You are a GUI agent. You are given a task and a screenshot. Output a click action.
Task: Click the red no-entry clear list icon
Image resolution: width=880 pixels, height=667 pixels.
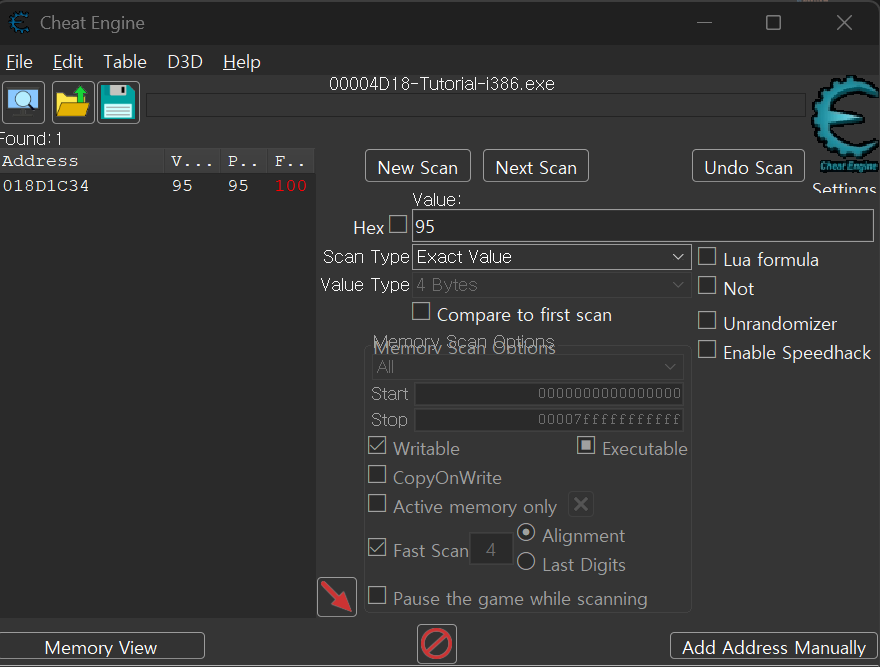[x=437, y=643]
